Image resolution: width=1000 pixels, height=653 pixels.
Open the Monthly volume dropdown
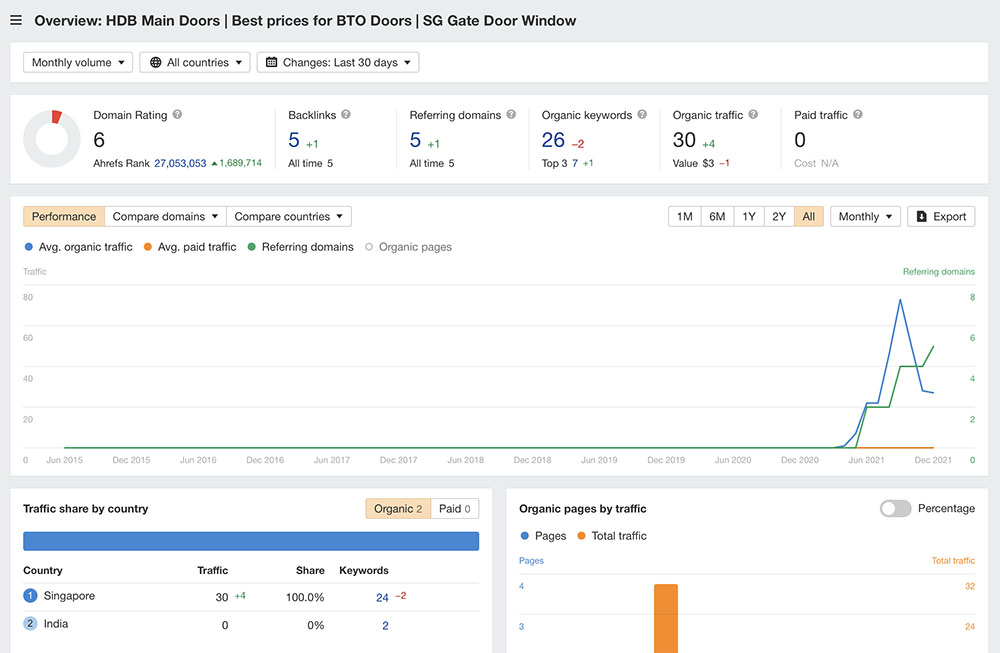[78, 62]
